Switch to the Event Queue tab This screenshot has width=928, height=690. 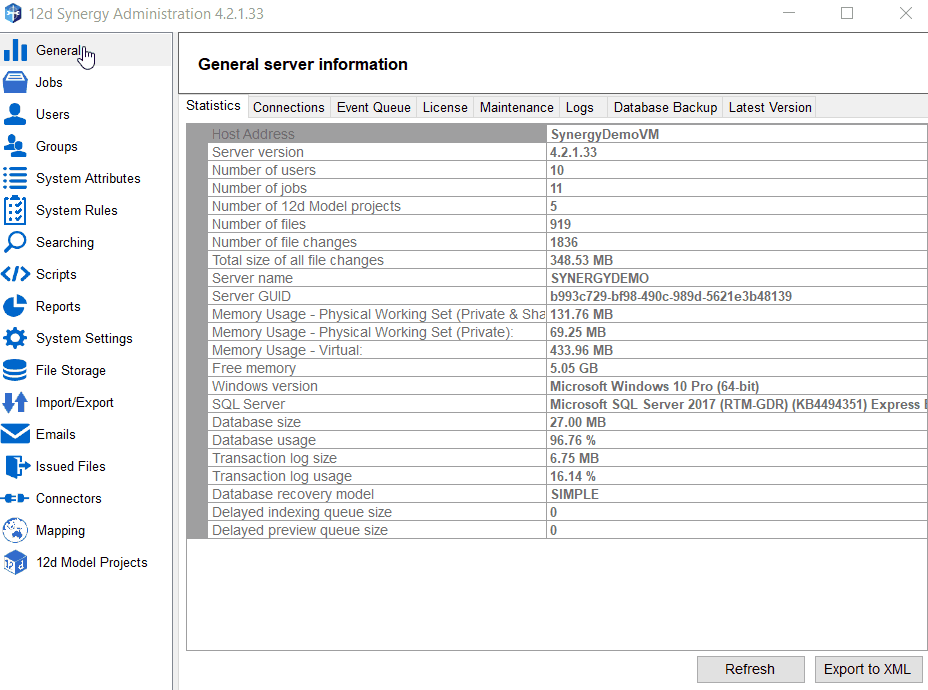tap(373, 107)
